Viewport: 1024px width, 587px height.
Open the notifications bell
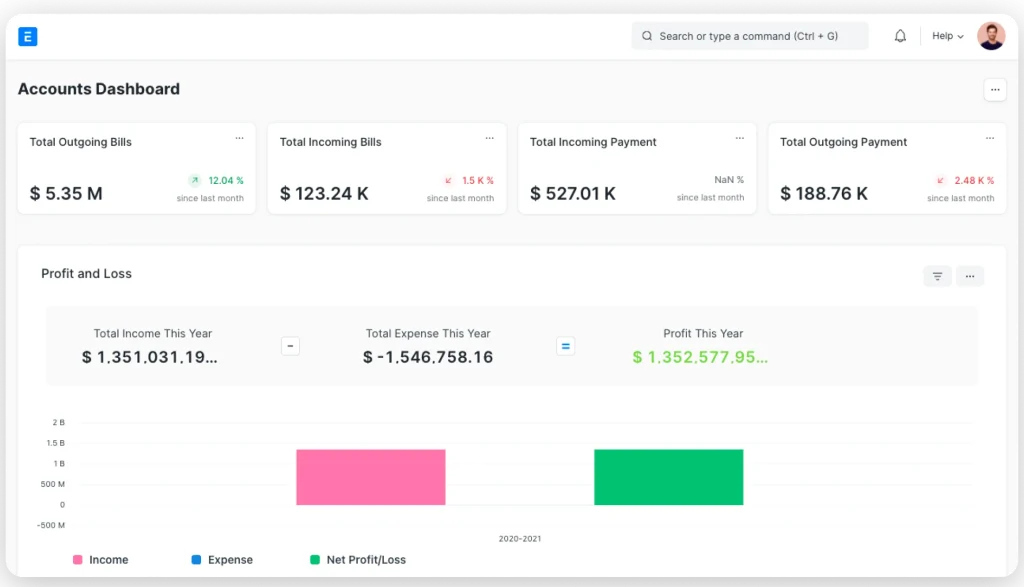point(900,36)
